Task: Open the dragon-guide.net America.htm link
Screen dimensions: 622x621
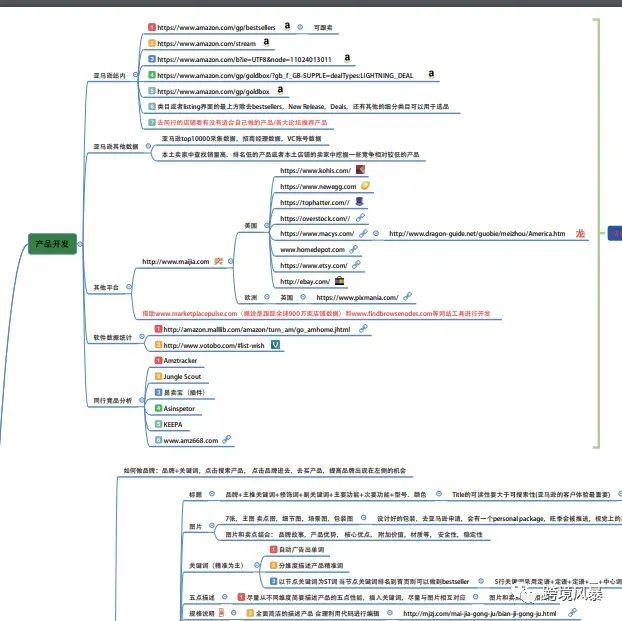Action: click(477, 233)
